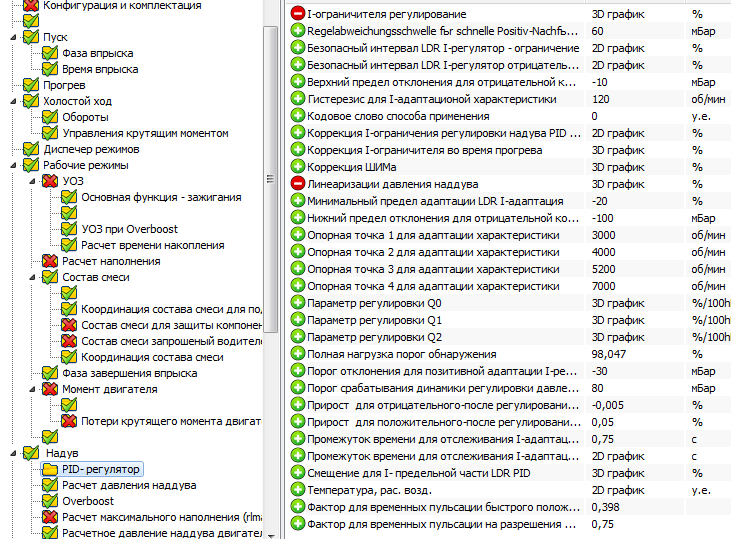Image resolution: width=731 pixels, height=539 pixels.
Task: Click green plus icon beside Кодовое слово способа применения
Action: coord(298,116)
